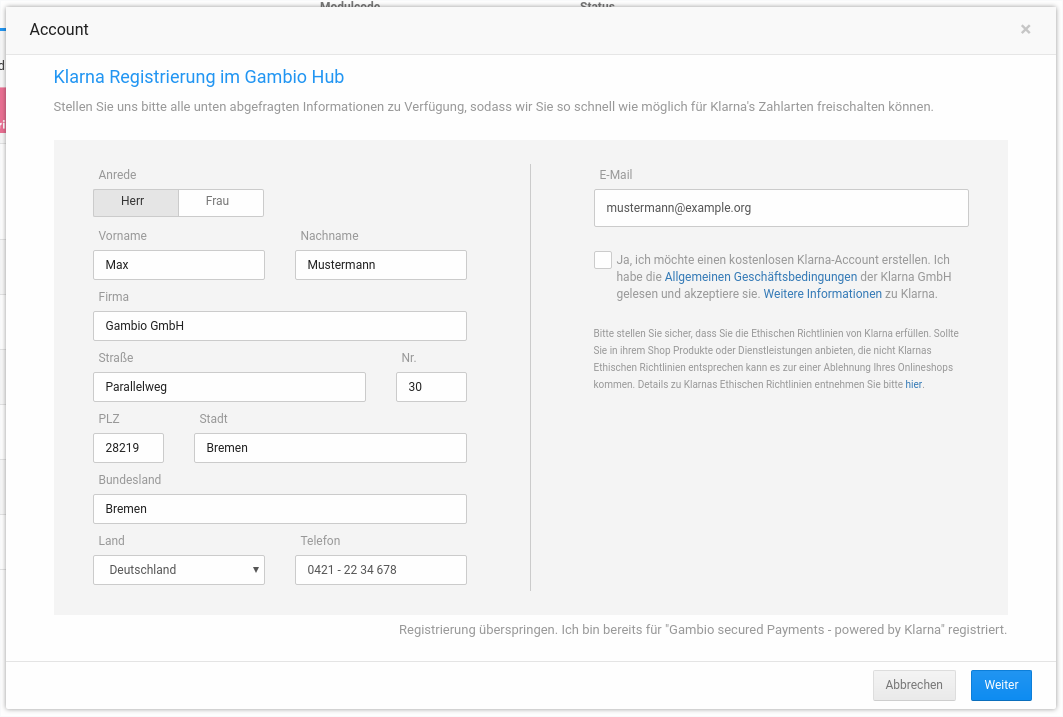
Task: Select the Herr salutation option
Action: (x=135, y=202)
